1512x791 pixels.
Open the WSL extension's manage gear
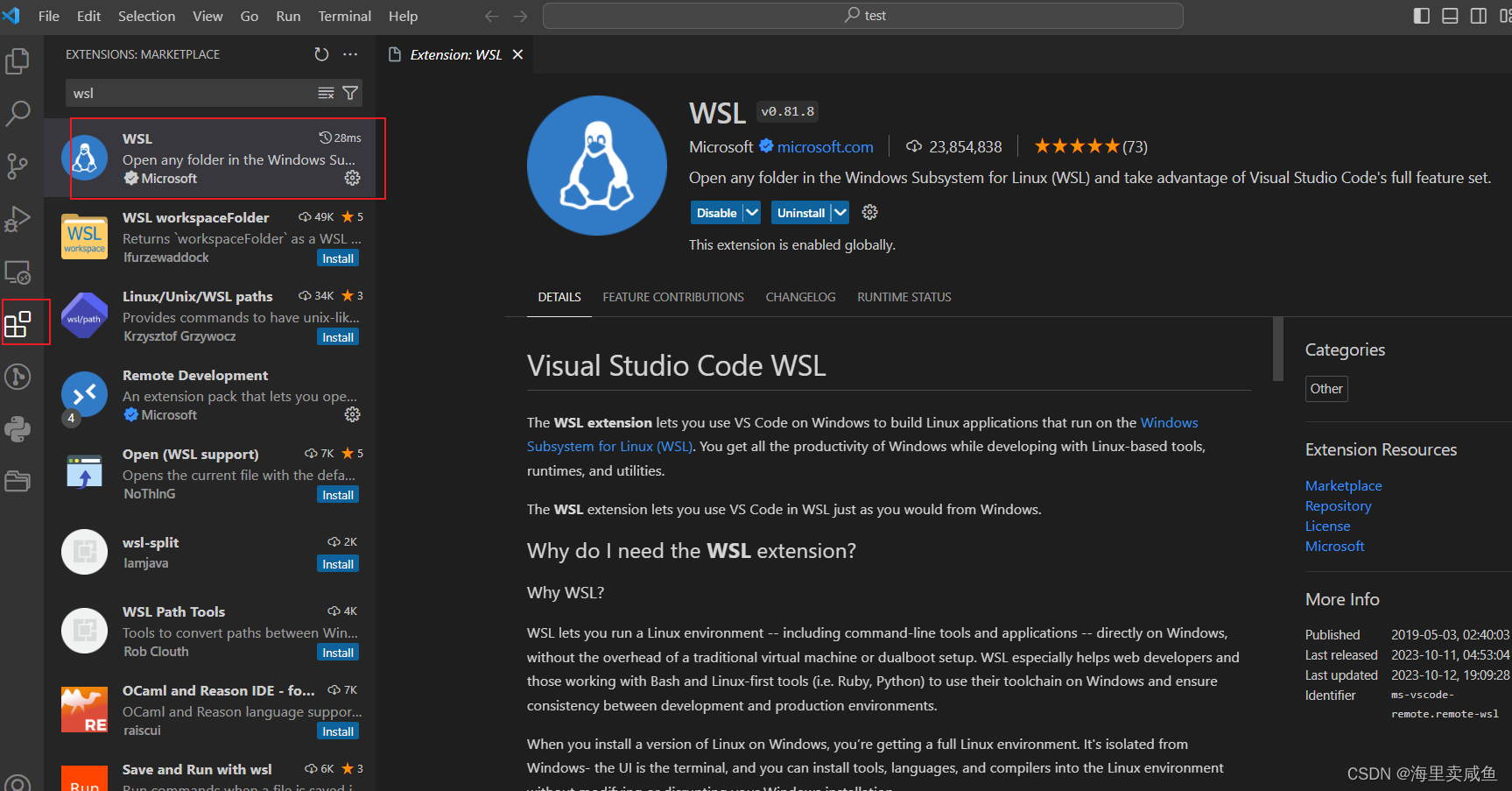[352, 178]
